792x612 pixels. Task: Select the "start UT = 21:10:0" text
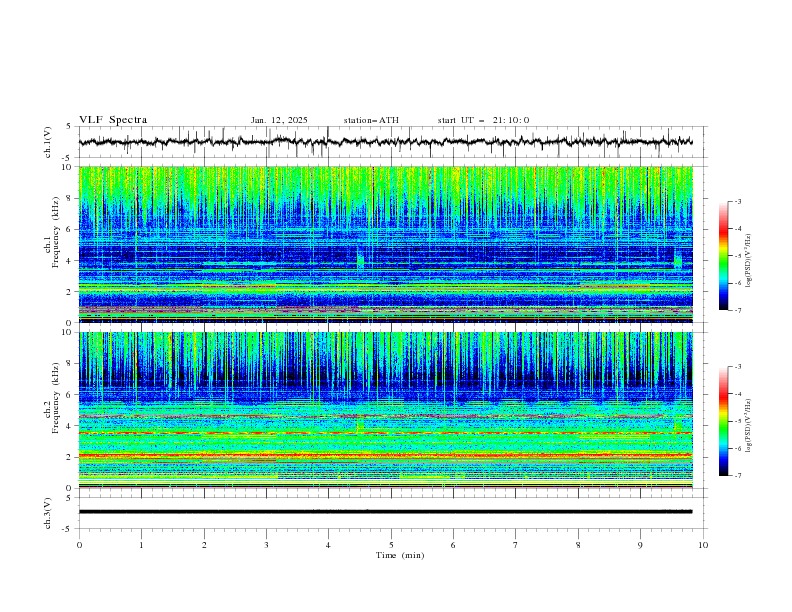483,120
